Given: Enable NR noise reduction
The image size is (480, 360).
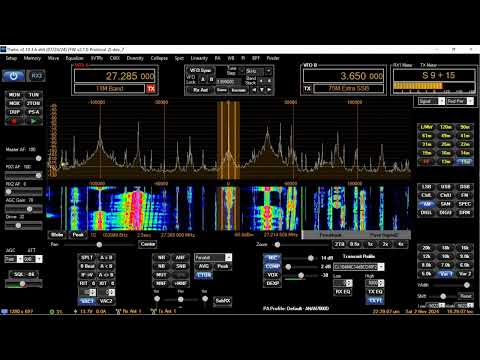Looking at the screenshot, I should [161, 258].
